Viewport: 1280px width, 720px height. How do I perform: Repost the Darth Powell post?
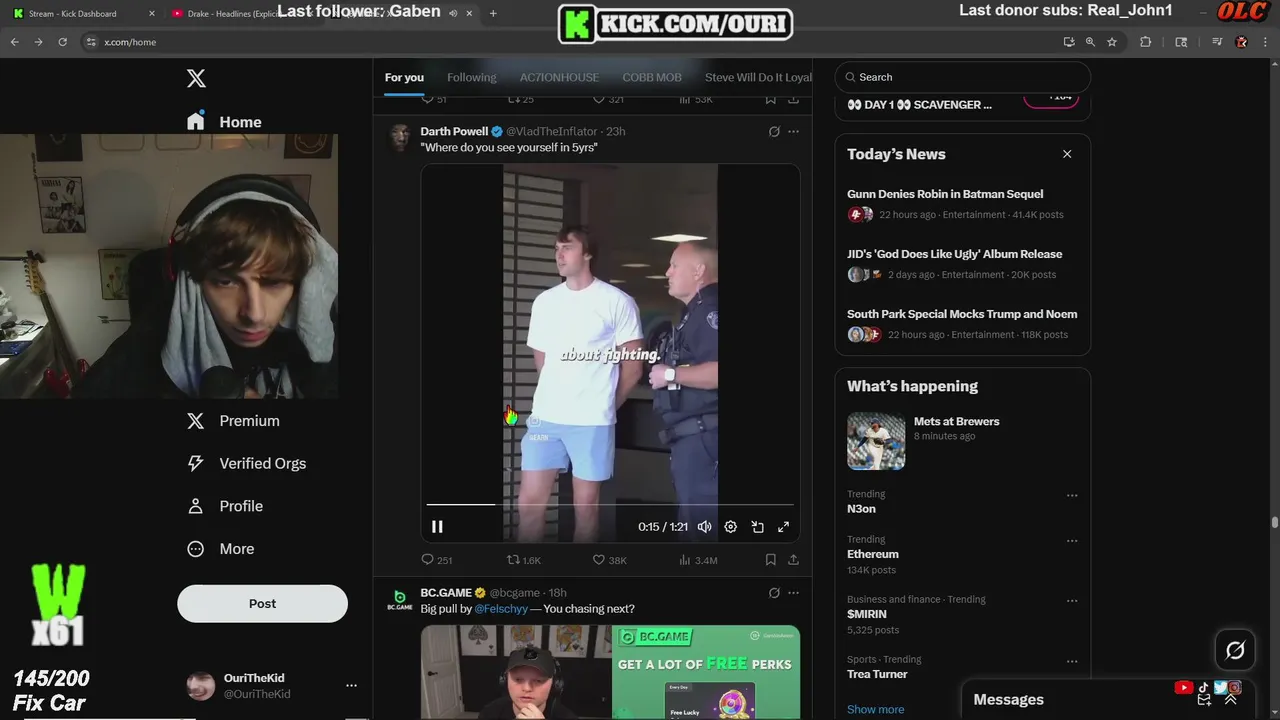coord(523,560)
